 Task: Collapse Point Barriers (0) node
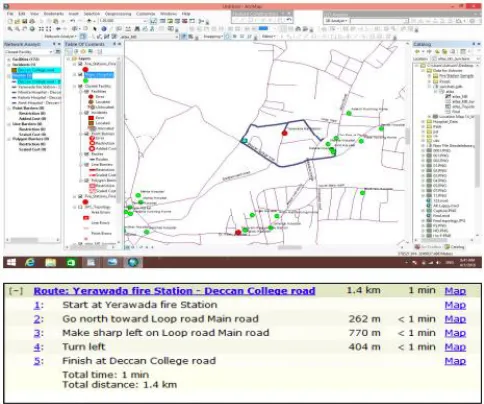click(x=9, y=108)
